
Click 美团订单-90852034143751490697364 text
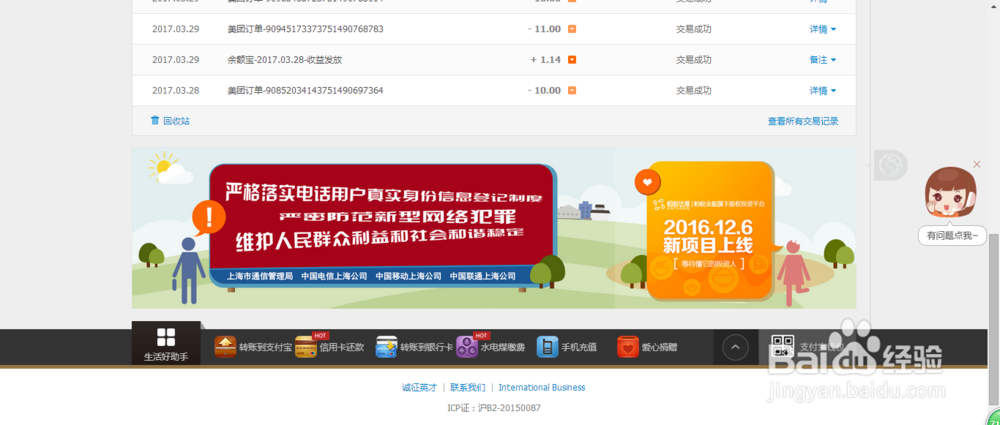coord(305,91)
